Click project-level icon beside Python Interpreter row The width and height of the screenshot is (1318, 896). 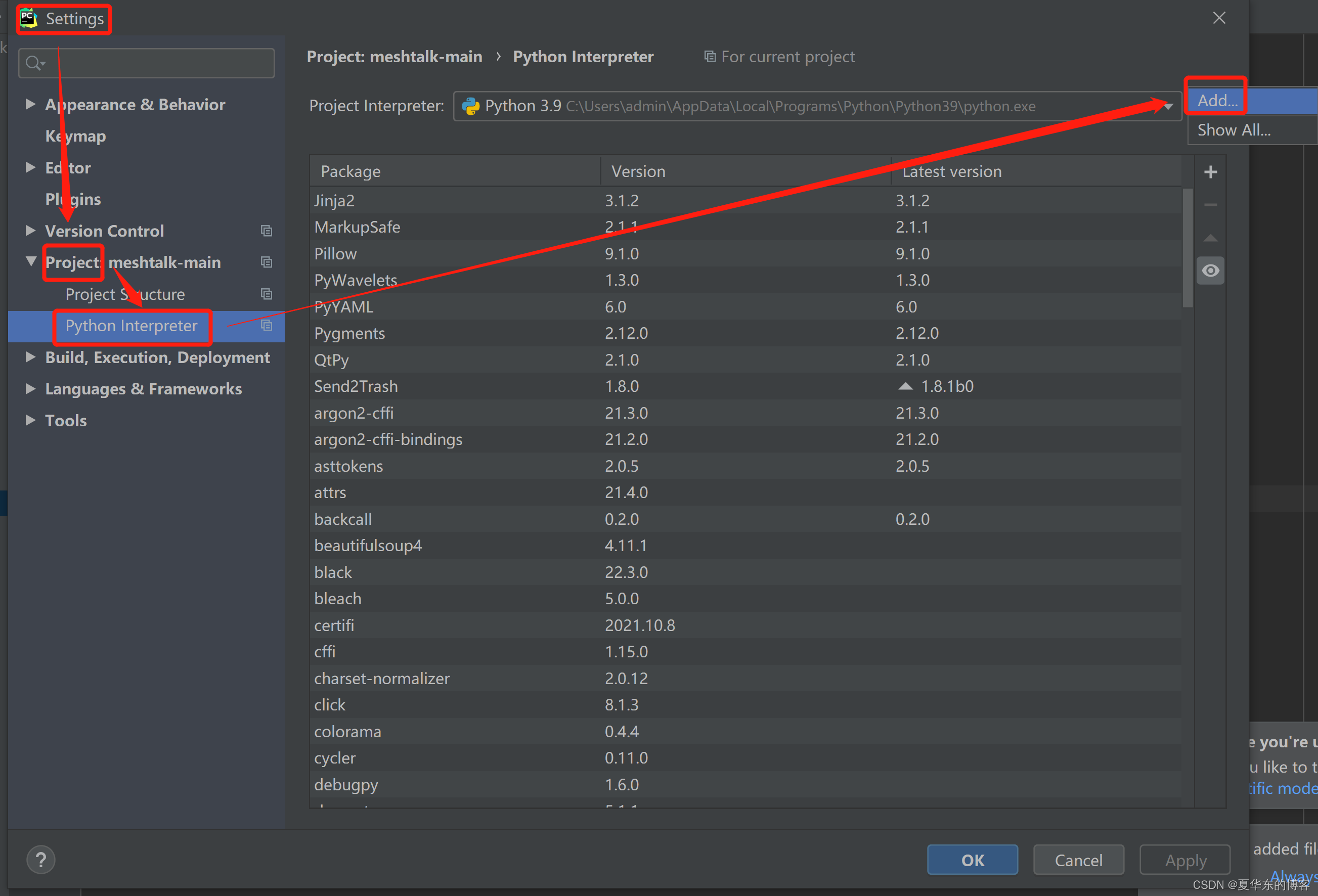266,326
